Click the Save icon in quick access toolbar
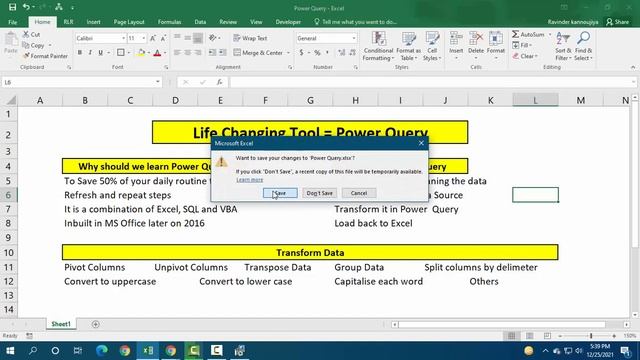Screen dimensions: 640x360 pos(12,7)
